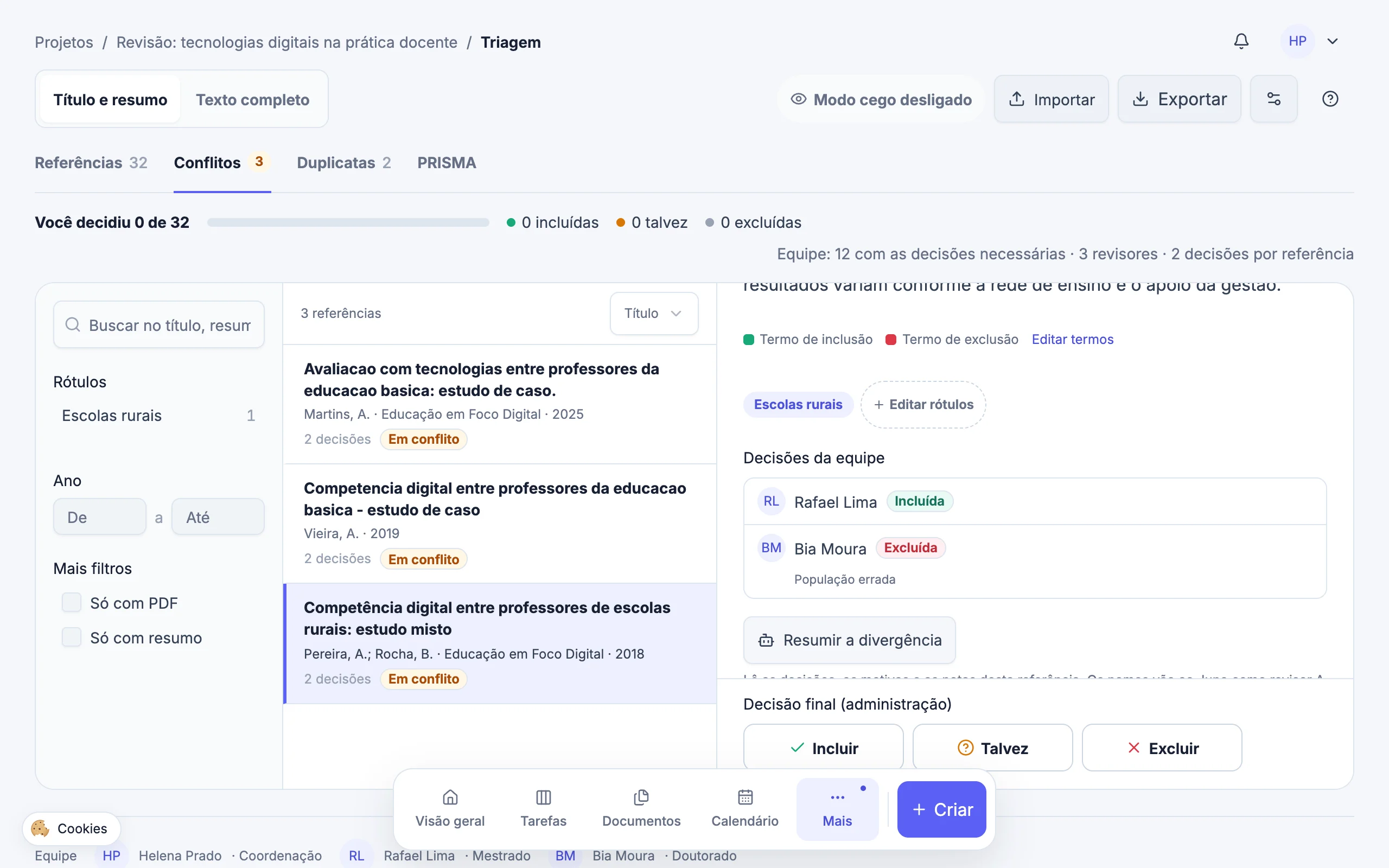Click the Criar button

pyautogui.click(x=942, y=809)
